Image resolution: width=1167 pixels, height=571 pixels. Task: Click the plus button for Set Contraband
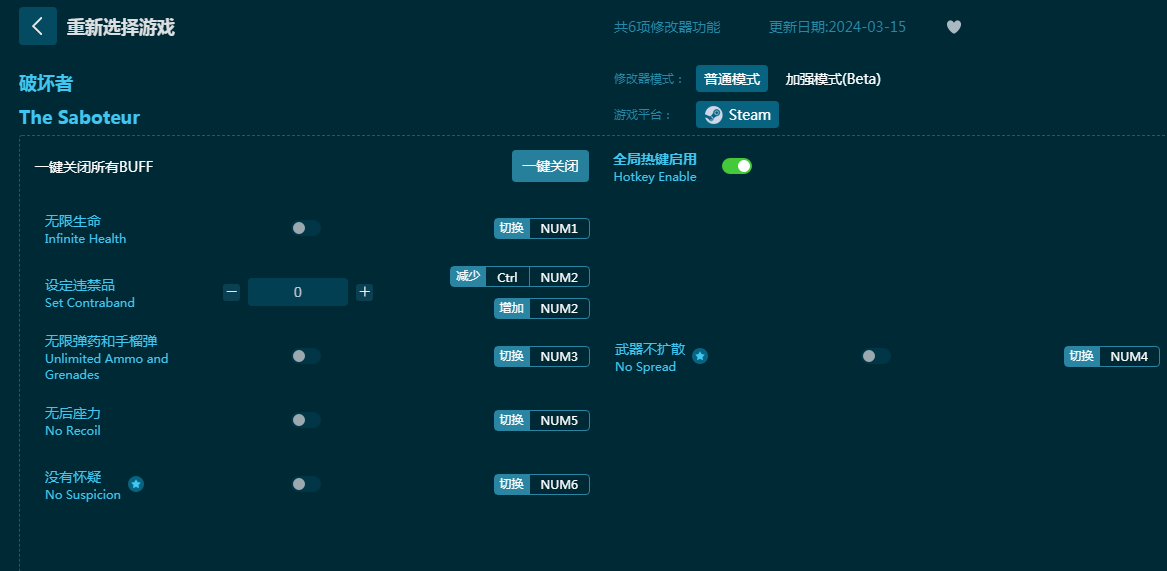click(x=364, y=292)
